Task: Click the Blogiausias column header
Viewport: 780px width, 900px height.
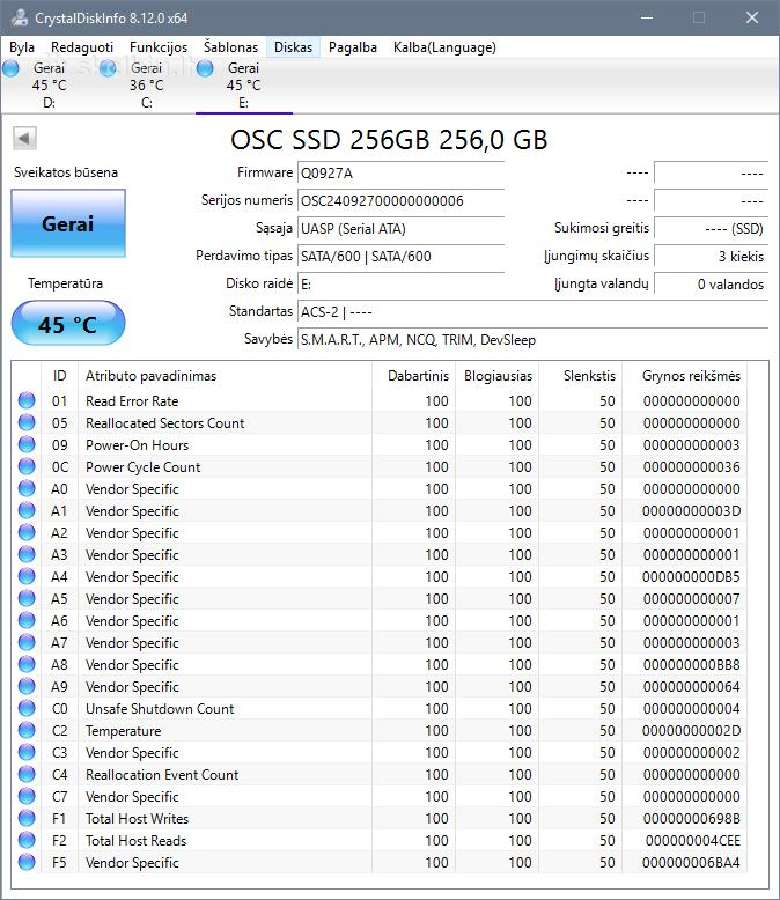Action: [496, 376]
